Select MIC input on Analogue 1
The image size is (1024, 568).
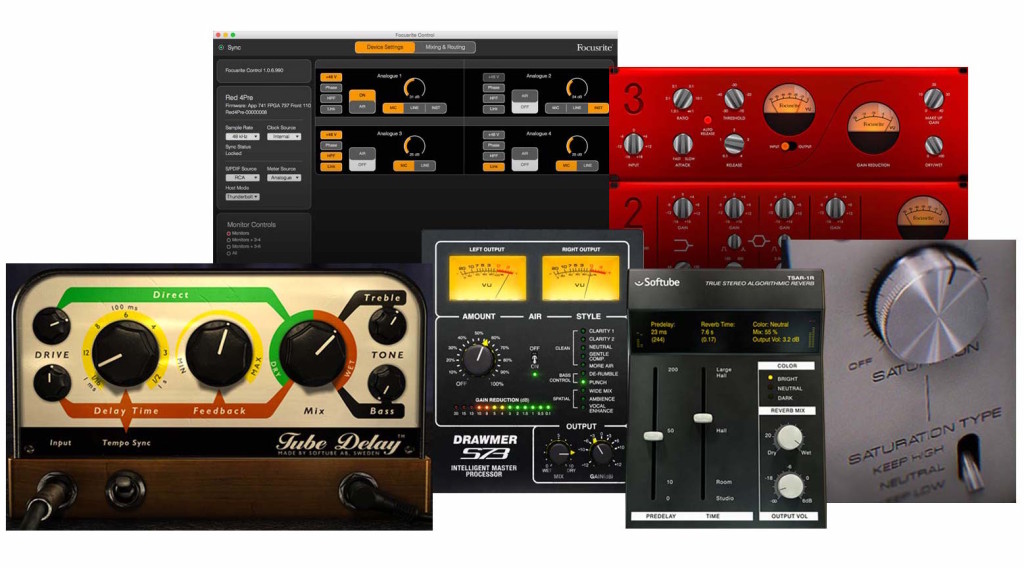click(393, 108)
